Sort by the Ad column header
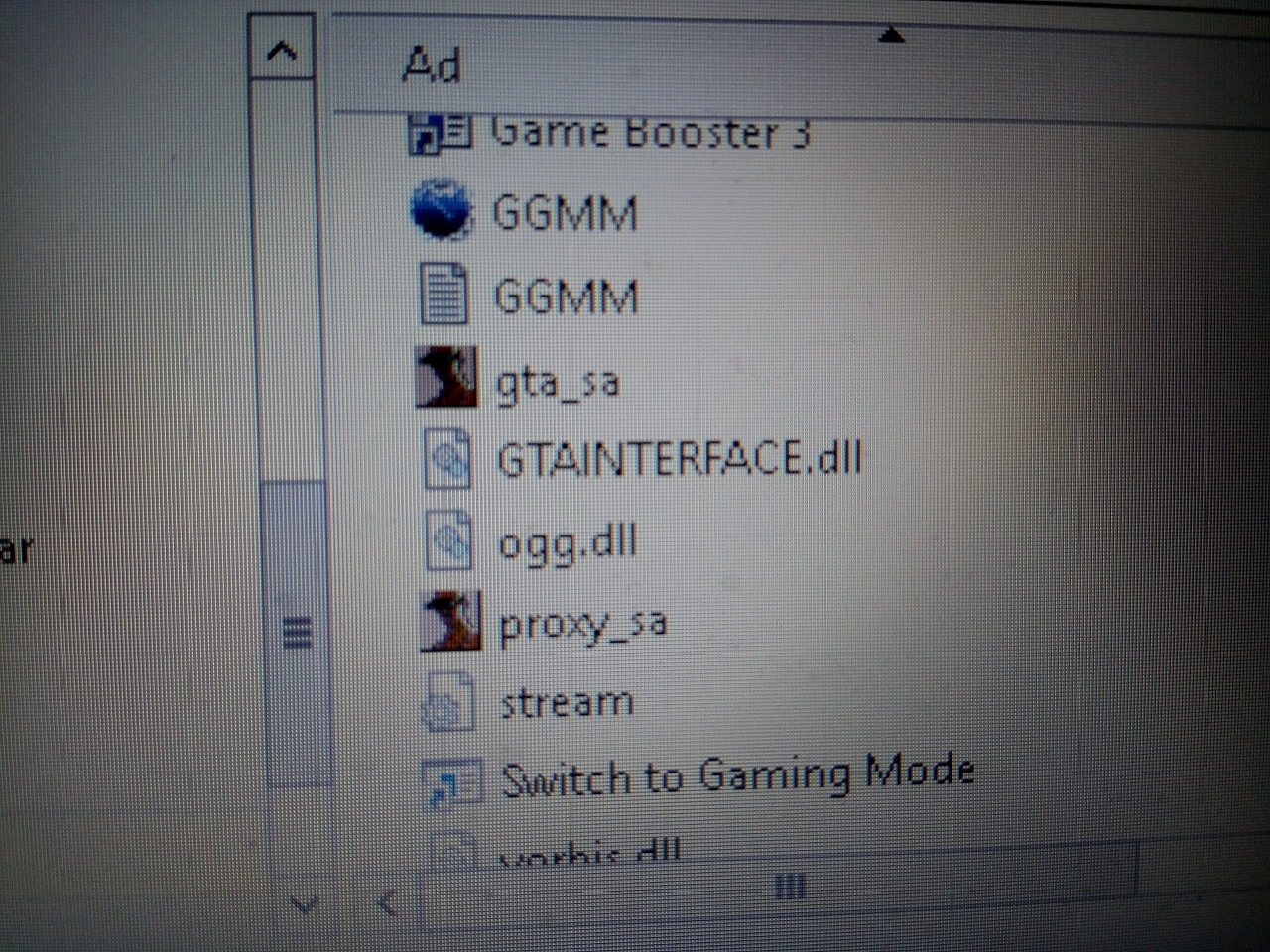The width and height of the screenshot is (1270, 952). [x=433, y=65]
